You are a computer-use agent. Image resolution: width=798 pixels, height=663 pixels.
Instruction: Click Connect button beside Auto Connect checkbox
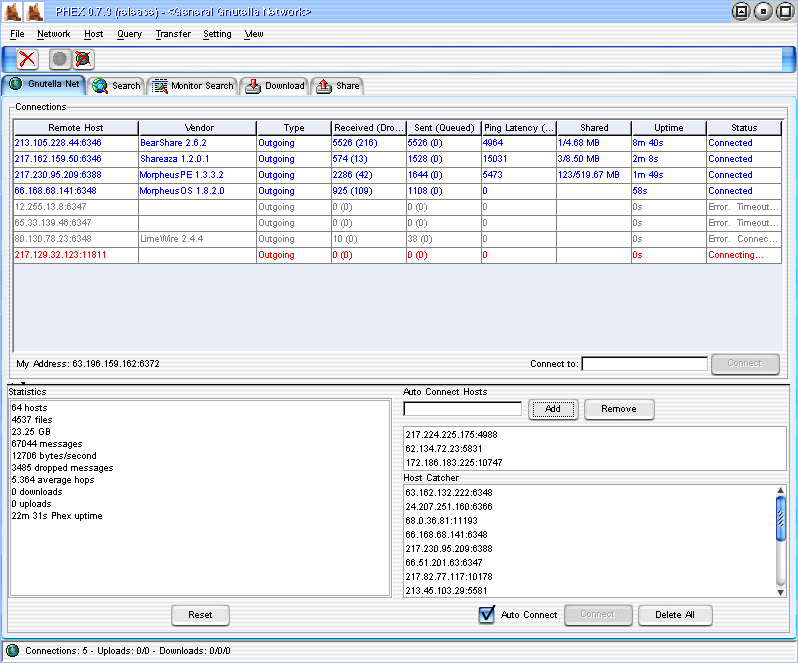pos(598,615)
